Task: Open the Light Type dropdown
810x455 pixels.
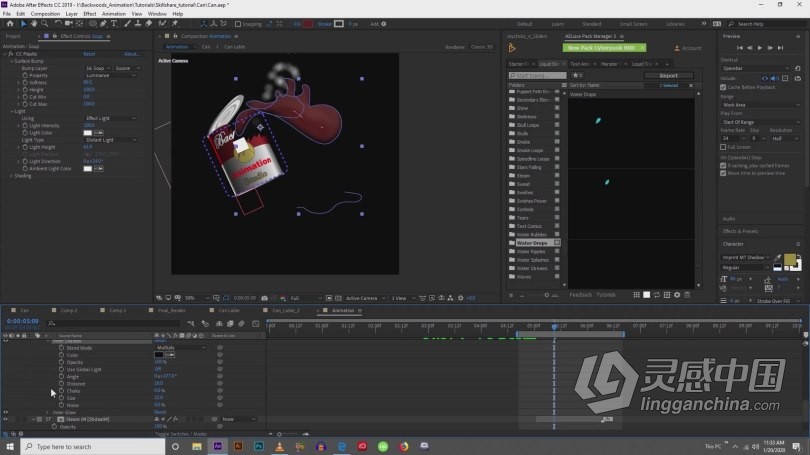Action: [x=111, y=140]
